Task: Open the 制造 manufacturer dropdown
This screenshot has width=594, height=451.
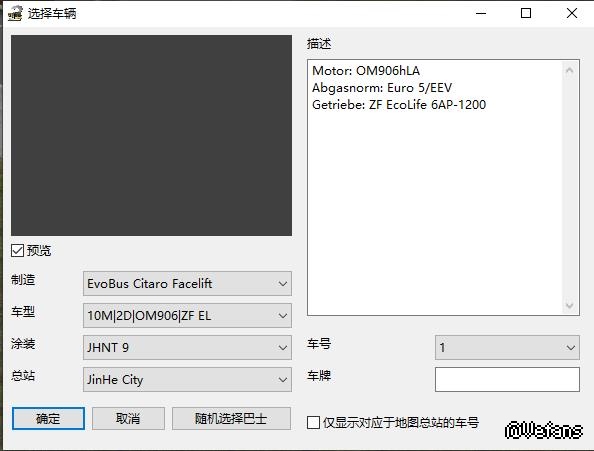Action: (187, 283)
